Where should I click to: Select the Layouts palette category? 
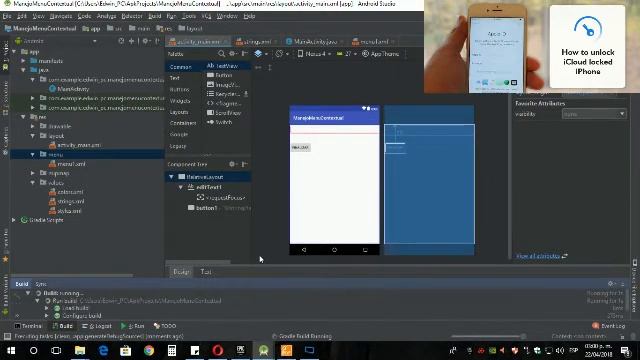point(179,112)
